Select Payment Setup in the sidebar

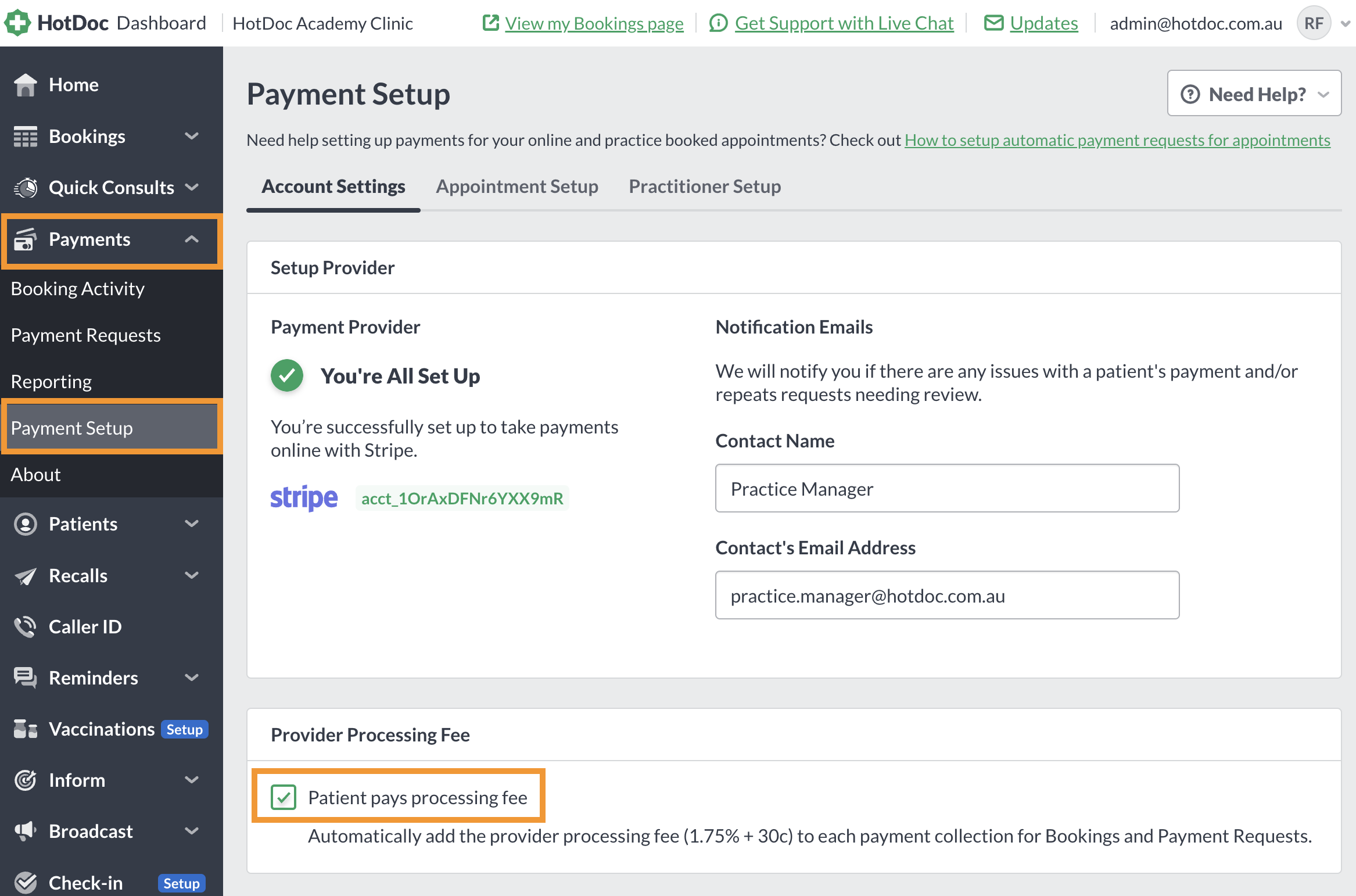(x=112, y=428)
